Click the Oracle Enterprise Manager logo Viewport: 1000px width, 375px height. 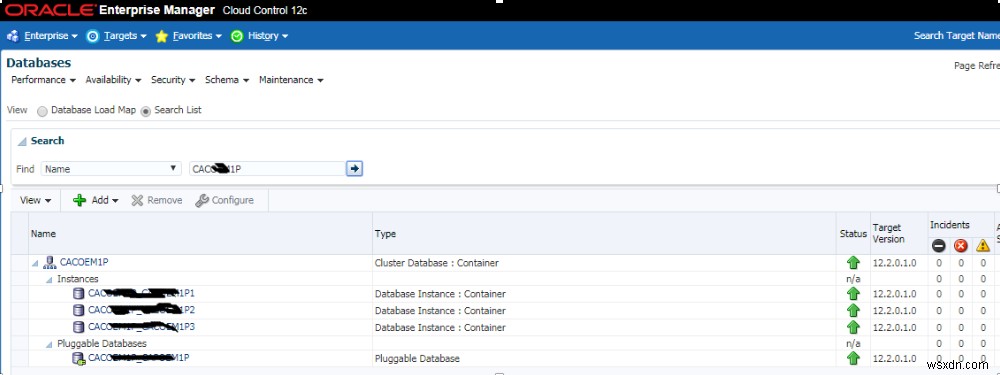click(110, 10)
